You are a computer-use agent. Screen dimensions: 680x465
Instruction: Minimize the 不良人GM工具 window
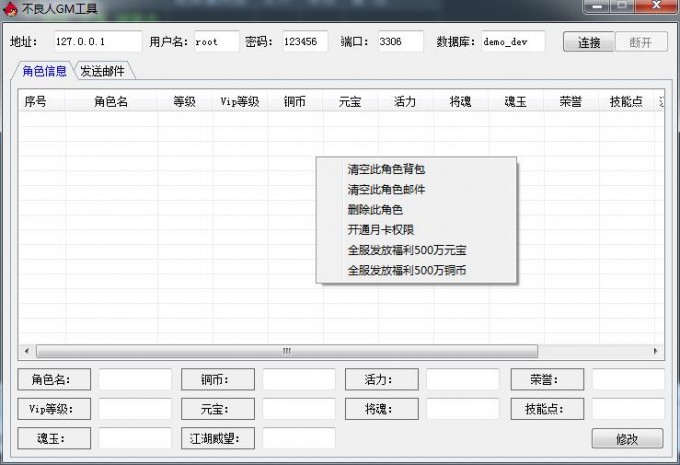(x=597, y=6)
